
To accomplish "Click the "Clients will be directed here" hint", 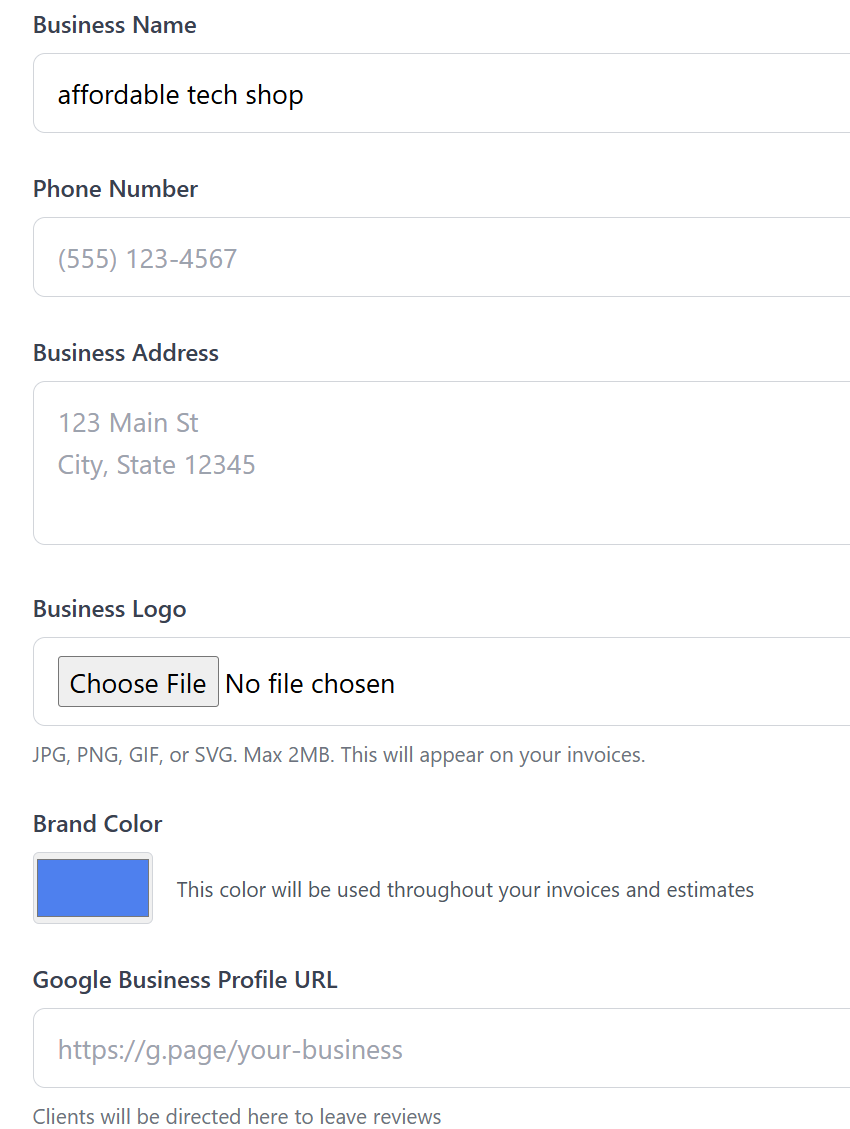I will coord(237,1117).
